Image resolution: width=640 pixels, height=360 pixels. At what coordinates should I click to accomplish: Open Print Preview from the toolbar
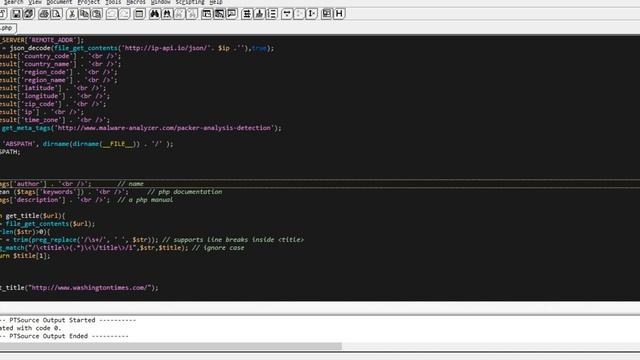click(x=56, y=14)
